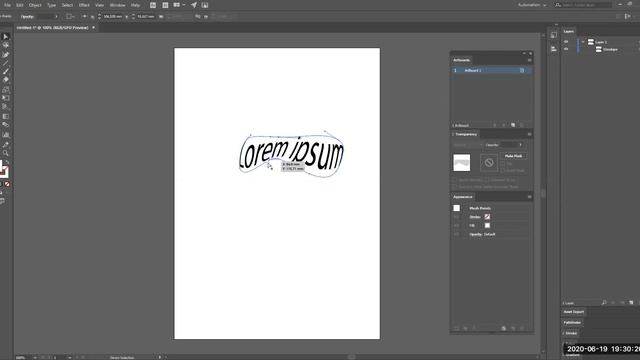
Task: Toggle Fill visibility in Appearance panel
Action: pos(456,225)
